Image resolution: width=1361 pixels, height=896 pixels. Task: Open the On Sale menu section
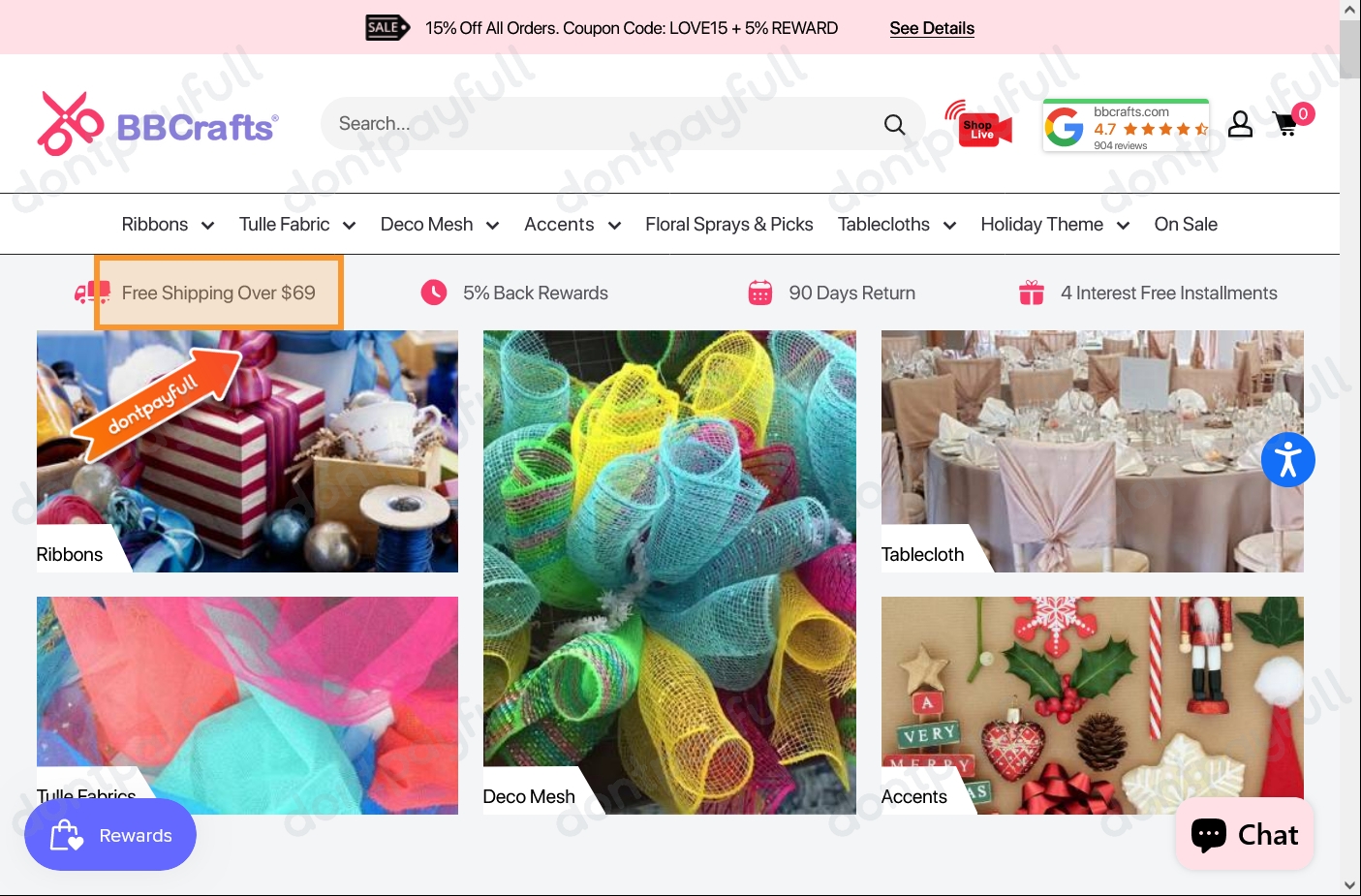[x=1185, y=224]
